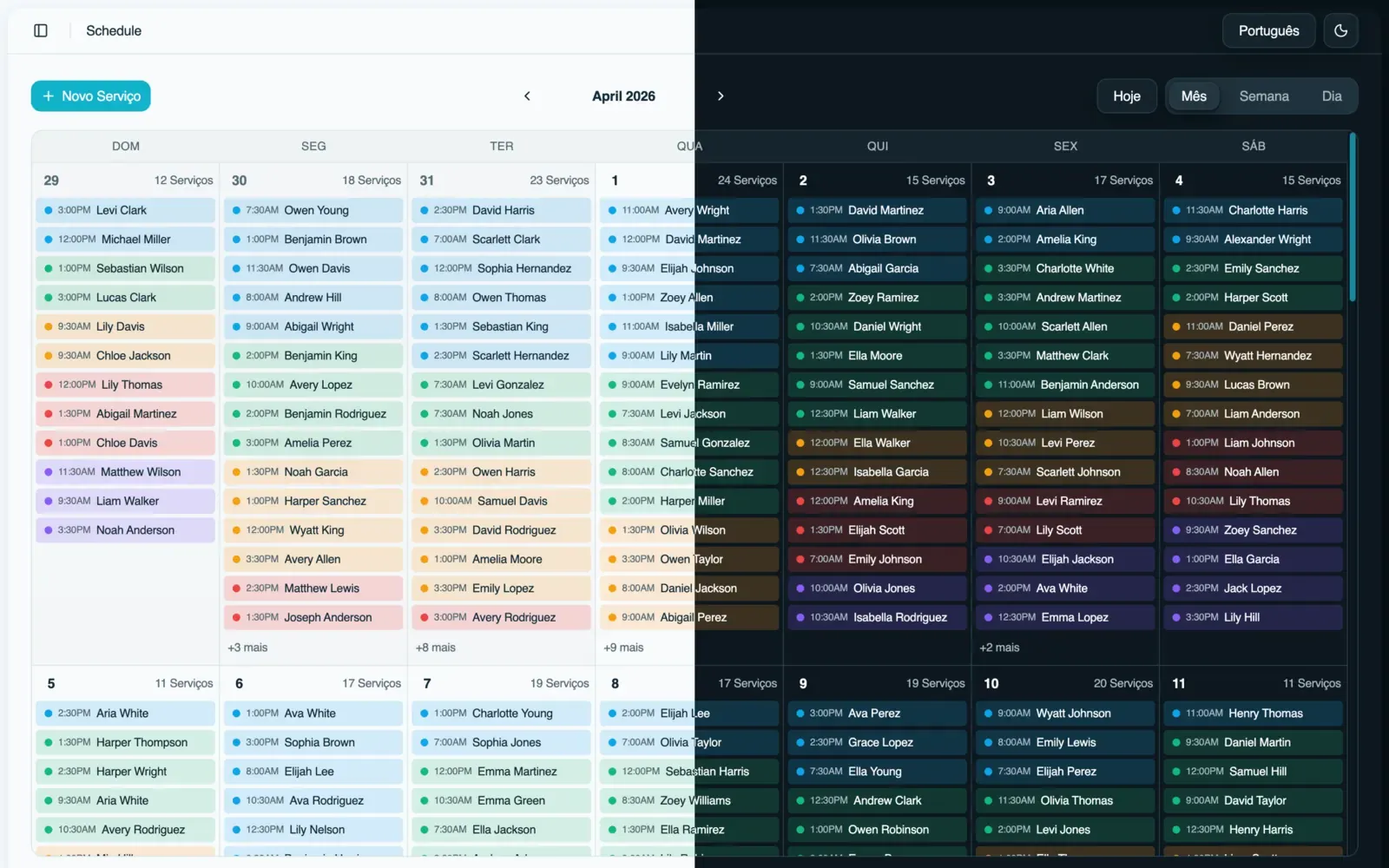
Task: Jump to today with Hoje button
Action: click(1127, 96)
